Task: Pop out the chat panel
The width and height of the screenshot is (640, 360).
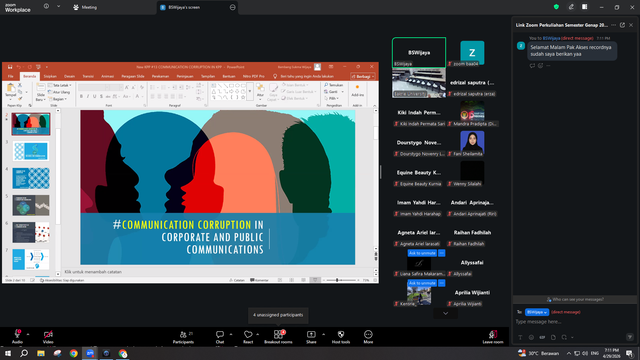Action: pyautogui.click(x=622, y=25)
